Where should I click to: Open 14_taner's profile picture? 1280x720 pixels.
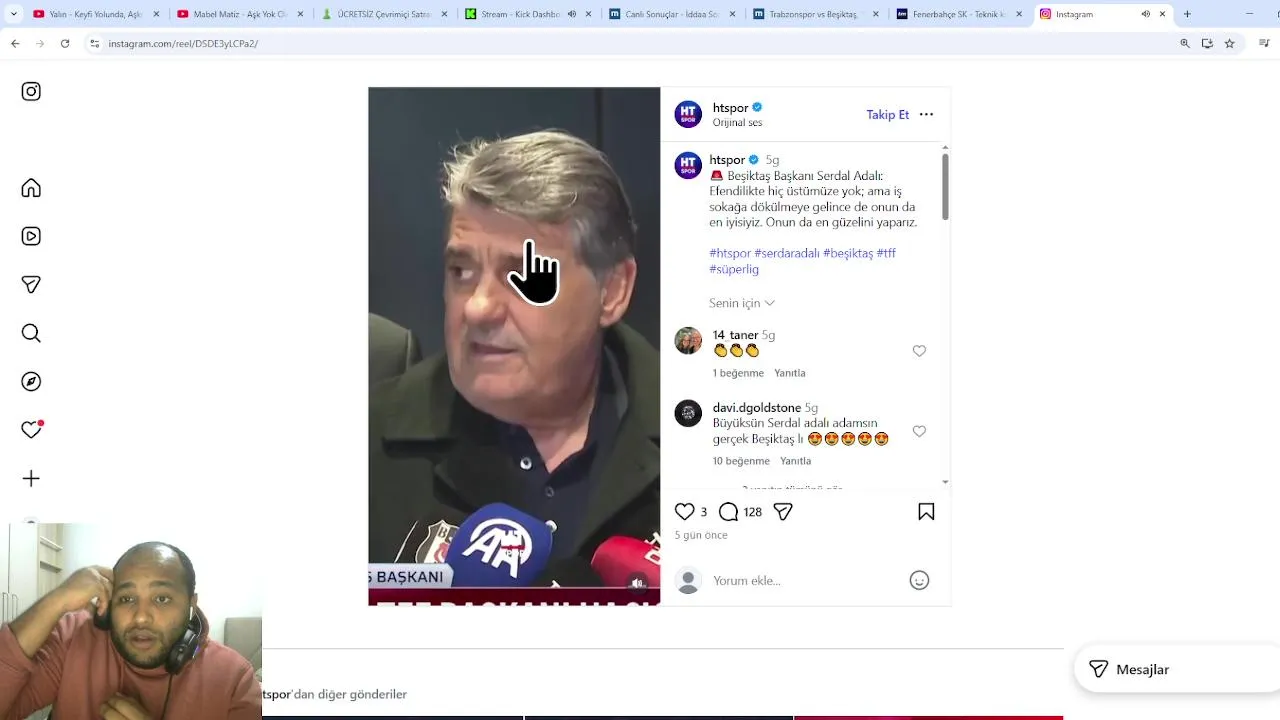point(688,340)
